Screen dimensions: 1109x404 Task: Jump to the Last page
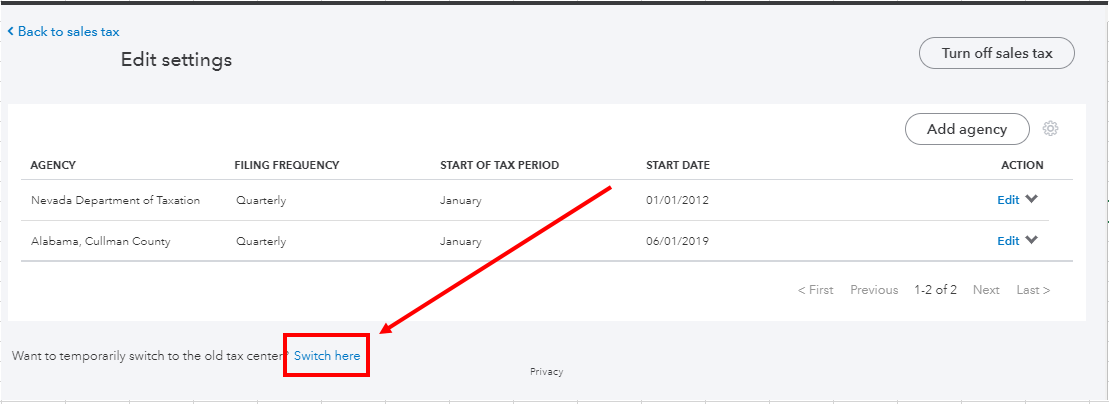(x=1033, y=290)
